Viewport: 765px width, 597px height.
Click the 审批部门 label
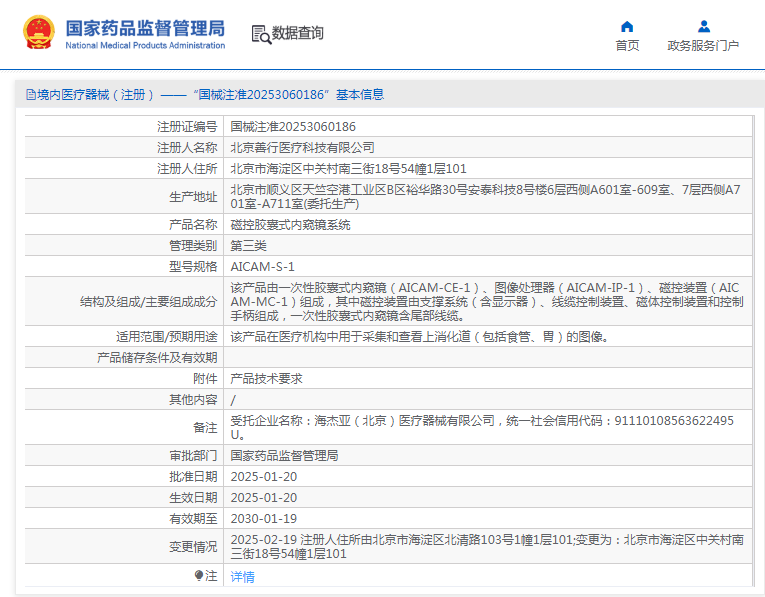[x=193, y=456]
